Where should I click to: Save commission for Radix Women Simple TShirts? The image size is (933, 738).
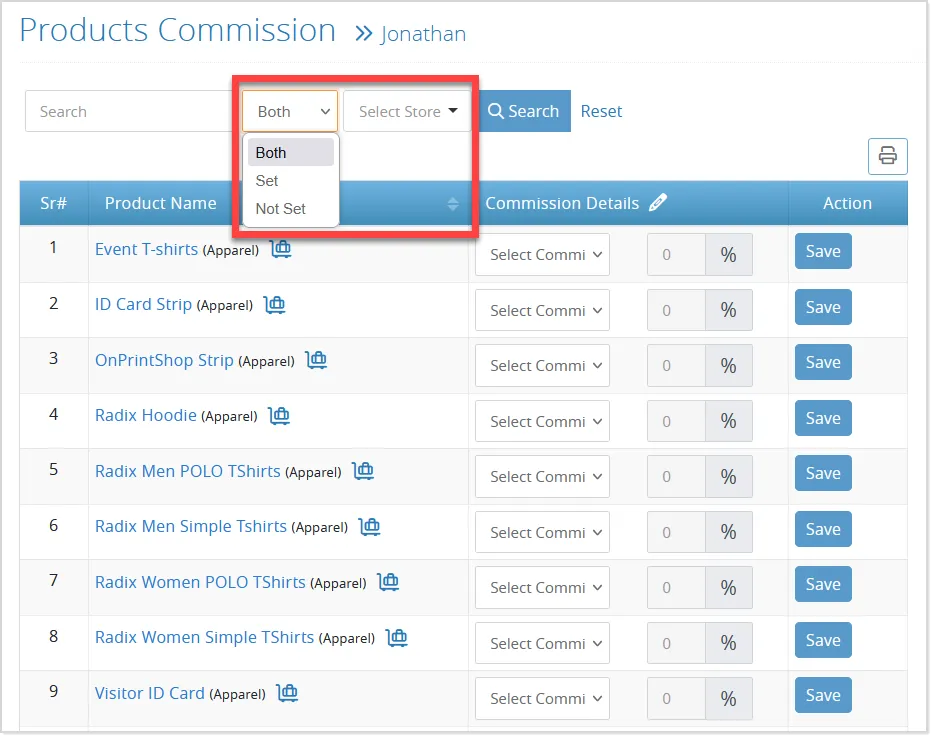coord(823,640)
